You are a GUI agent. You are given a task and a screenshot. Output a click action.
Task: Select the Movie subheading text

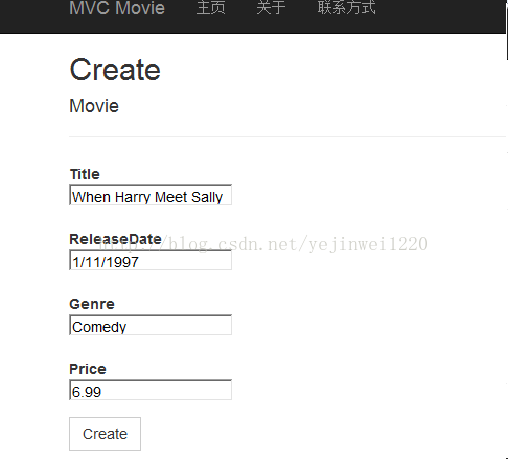point(94,106)
